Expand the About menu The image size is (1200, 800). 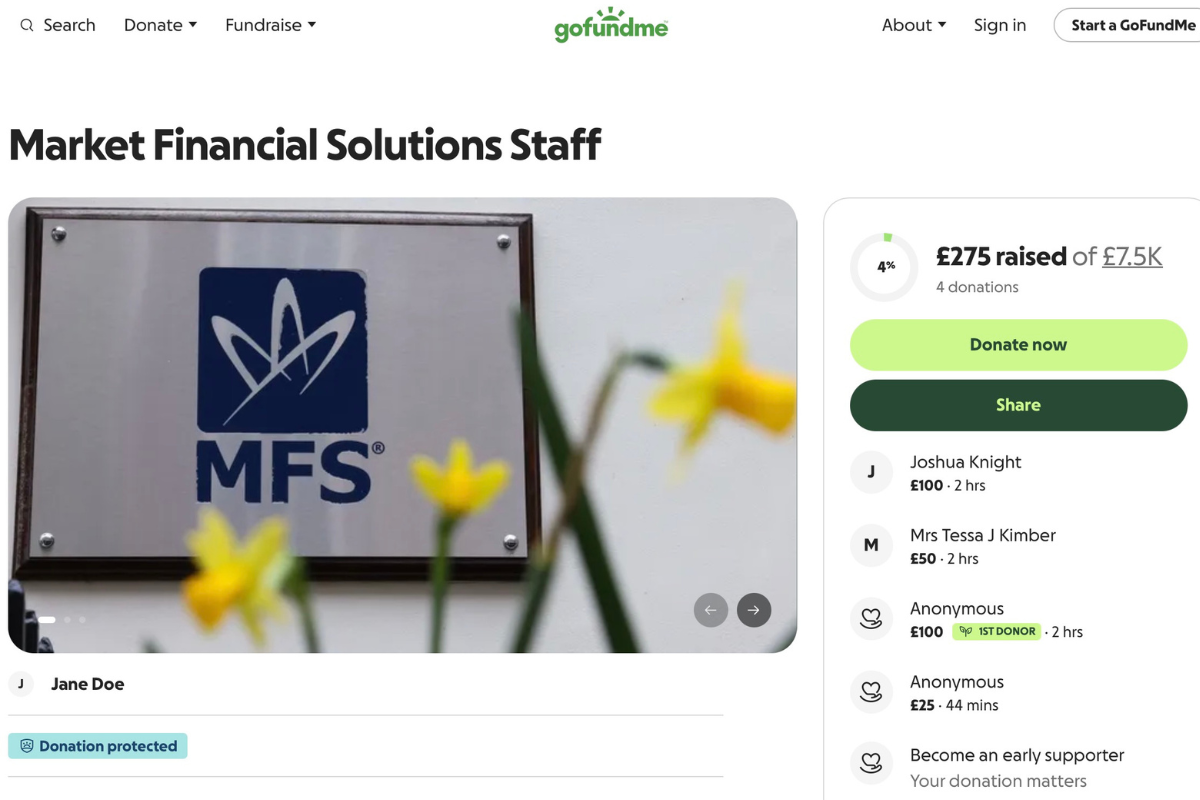[x=914, y=25]
